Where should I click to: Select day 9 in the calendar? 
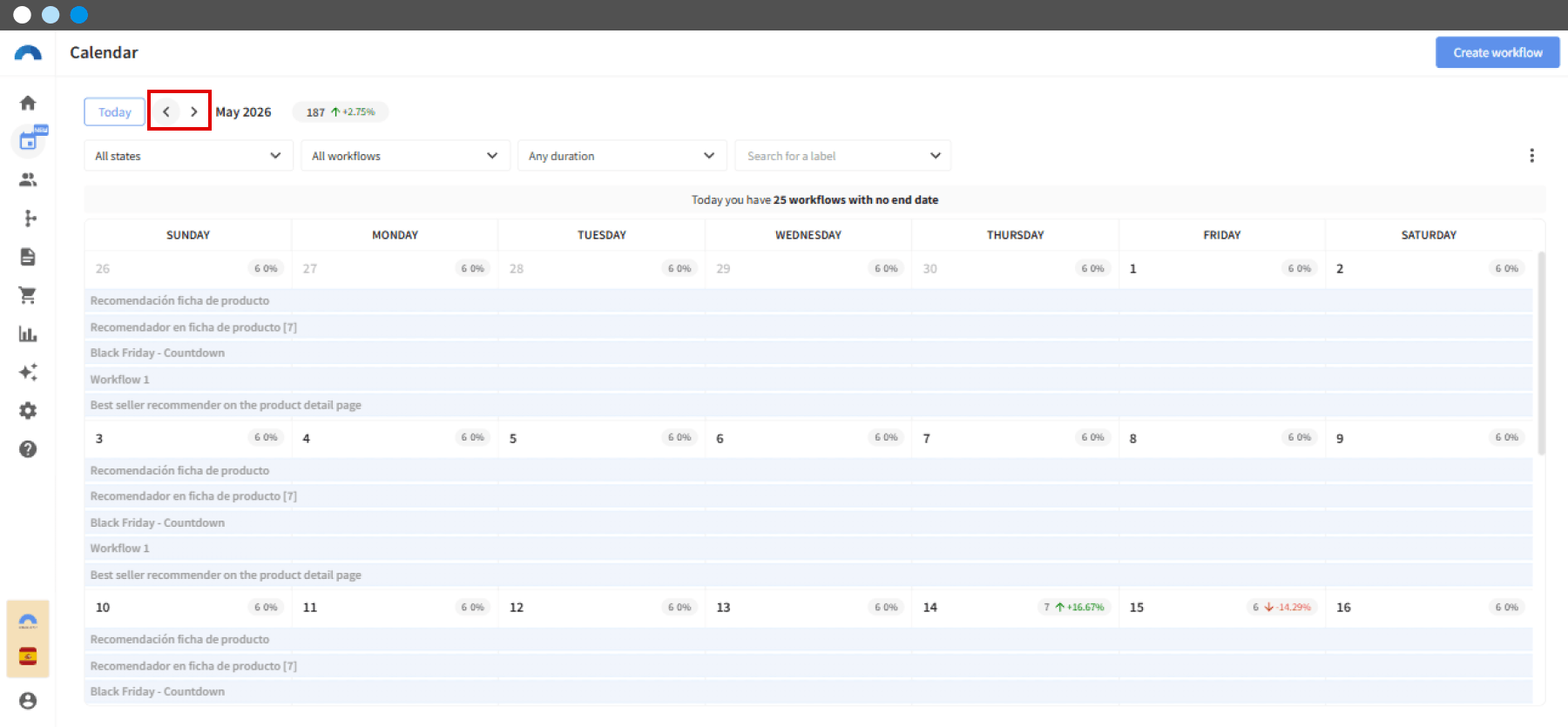point(1340,438)
